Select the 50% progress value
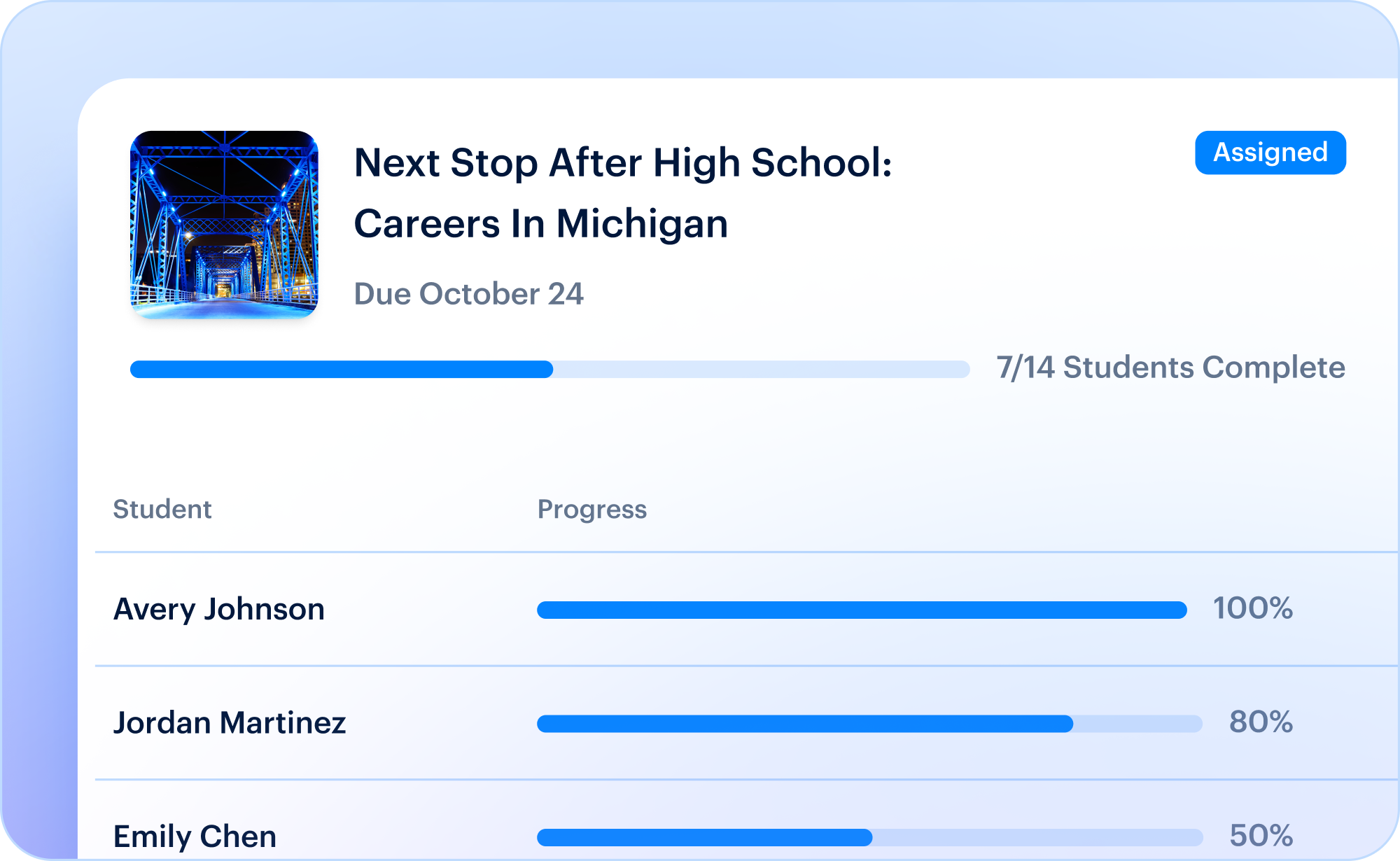This screenshot has width=1400, height=861. tap(1261, 836)
